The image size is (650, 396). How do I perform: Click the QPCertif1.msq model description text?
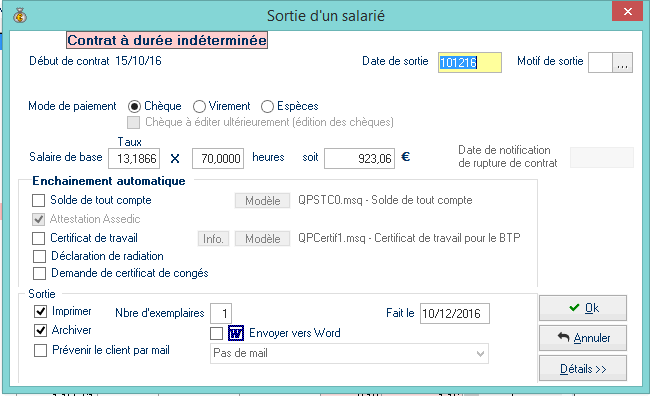click(409, 238)
